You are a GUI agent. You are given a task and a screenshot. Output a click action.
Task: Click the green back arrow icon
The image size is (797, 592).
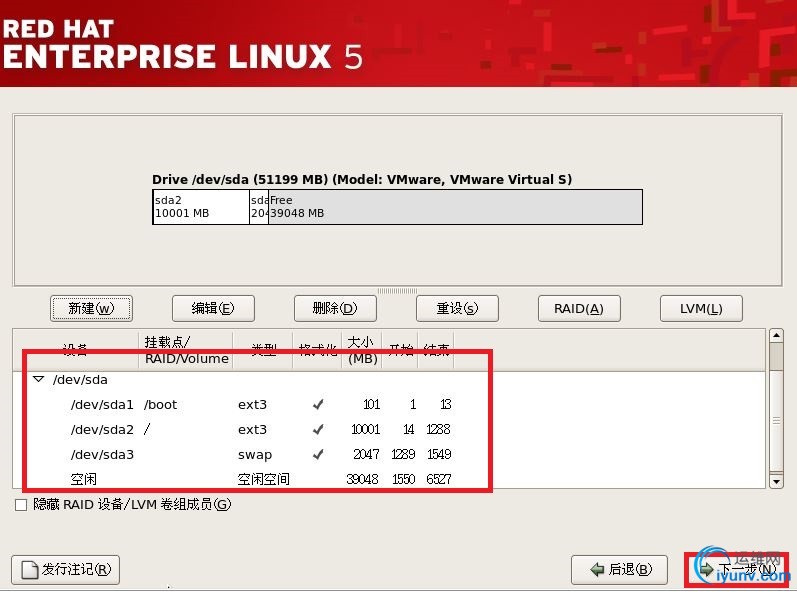(x=597, y=570)
